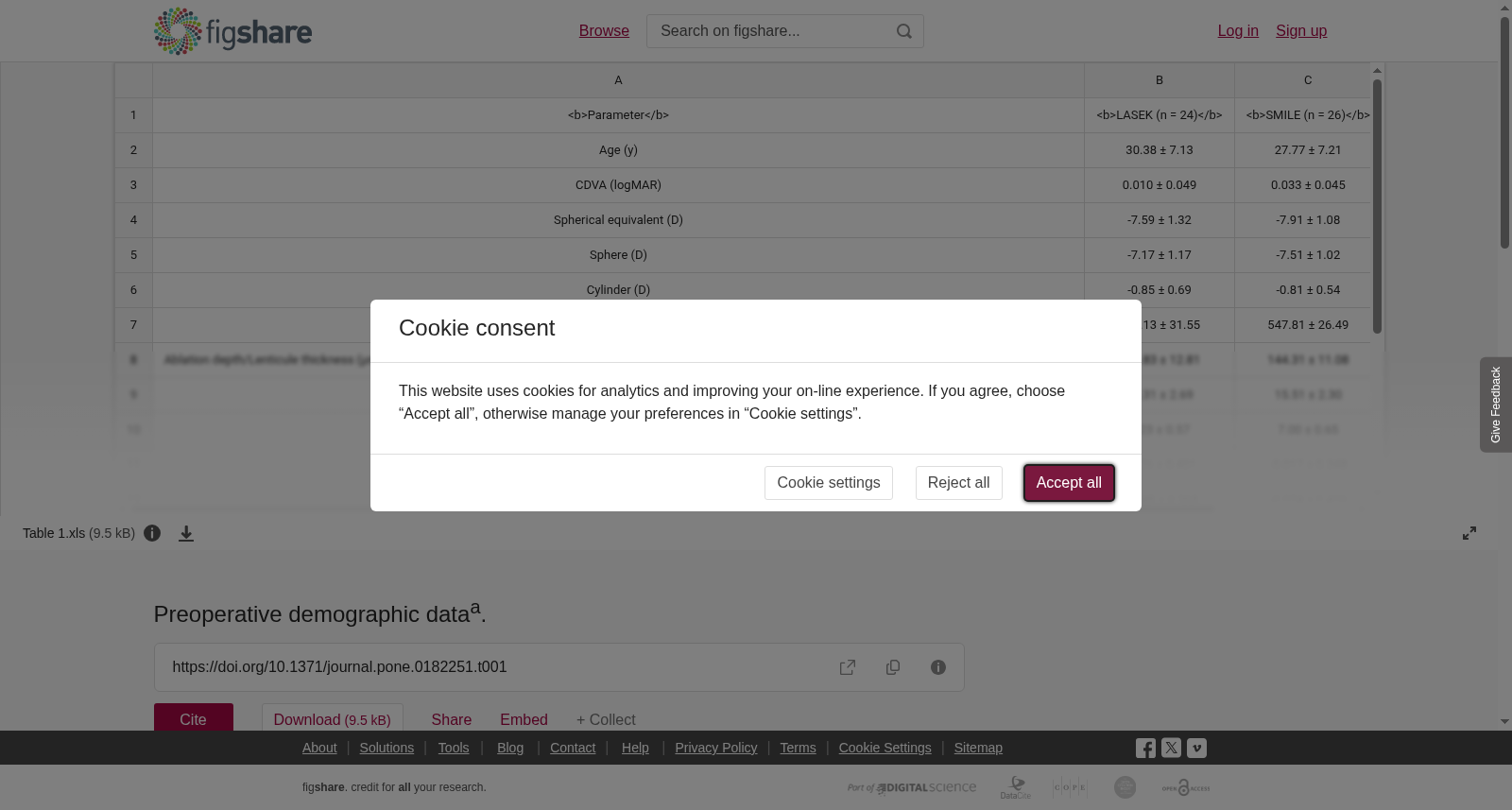The width and height of the screenshot is (1512, 810).
Task: Click the page vertical scrollbar thumb
Action: 1504,132
